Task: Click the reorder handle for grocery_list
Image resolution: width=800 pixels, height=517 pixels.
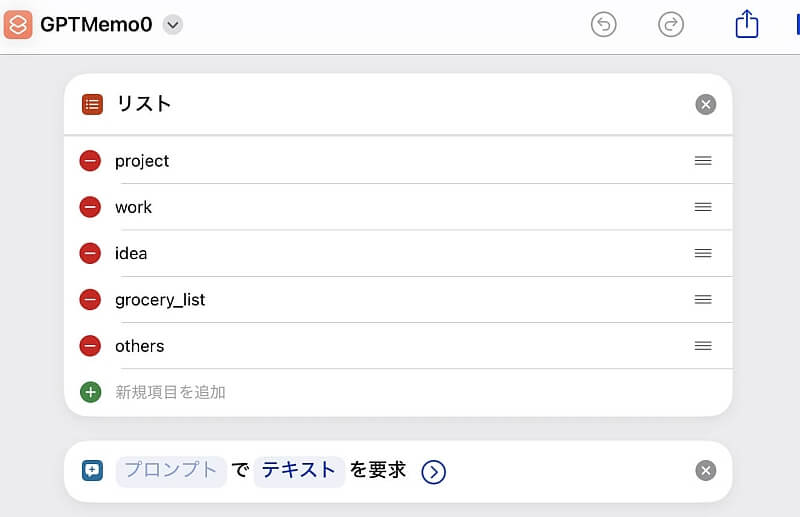Action: click(703, 300)
